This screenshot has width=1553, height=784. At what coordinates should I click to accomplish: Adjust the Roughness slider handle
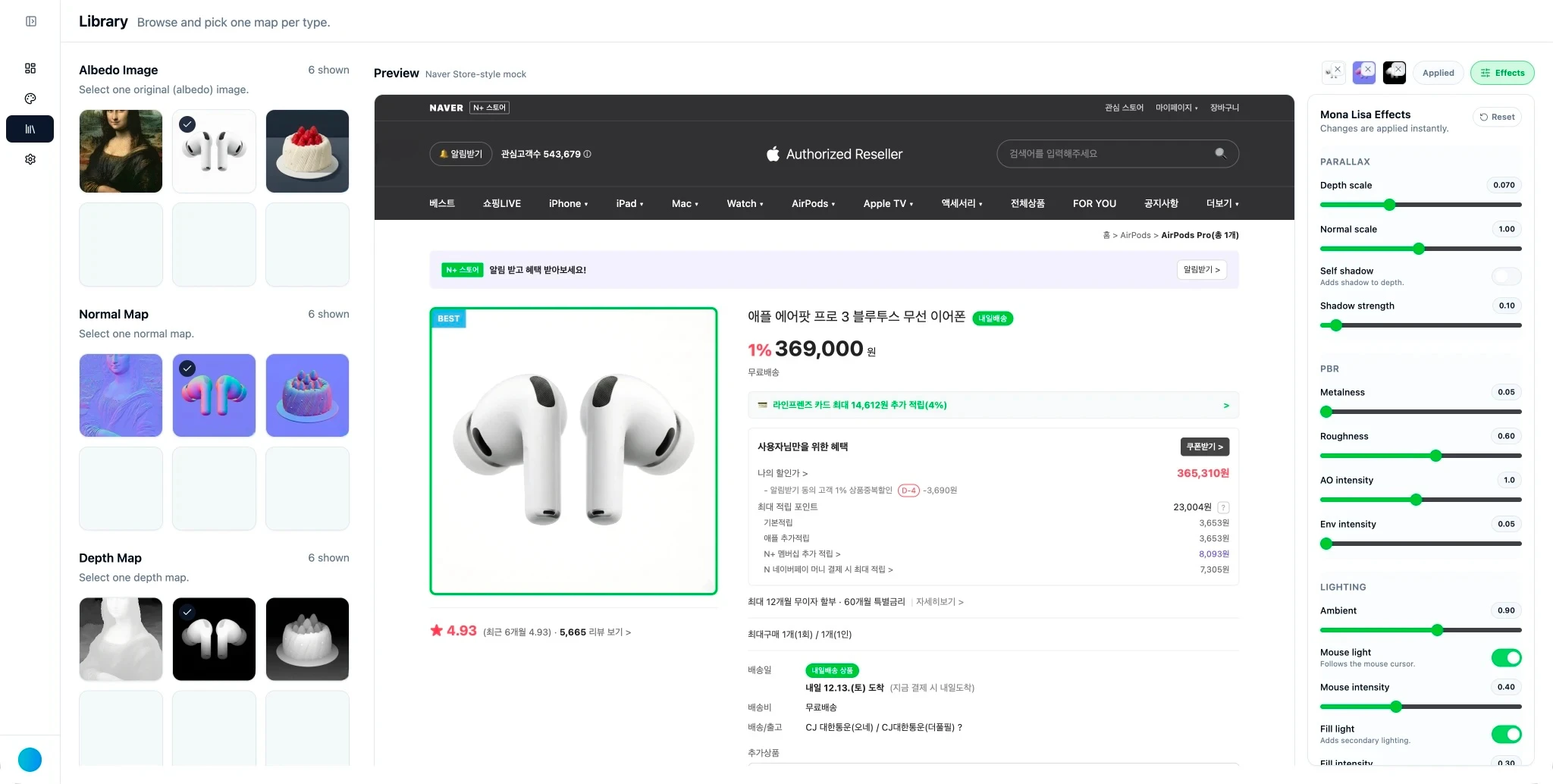click(1435, 456)
